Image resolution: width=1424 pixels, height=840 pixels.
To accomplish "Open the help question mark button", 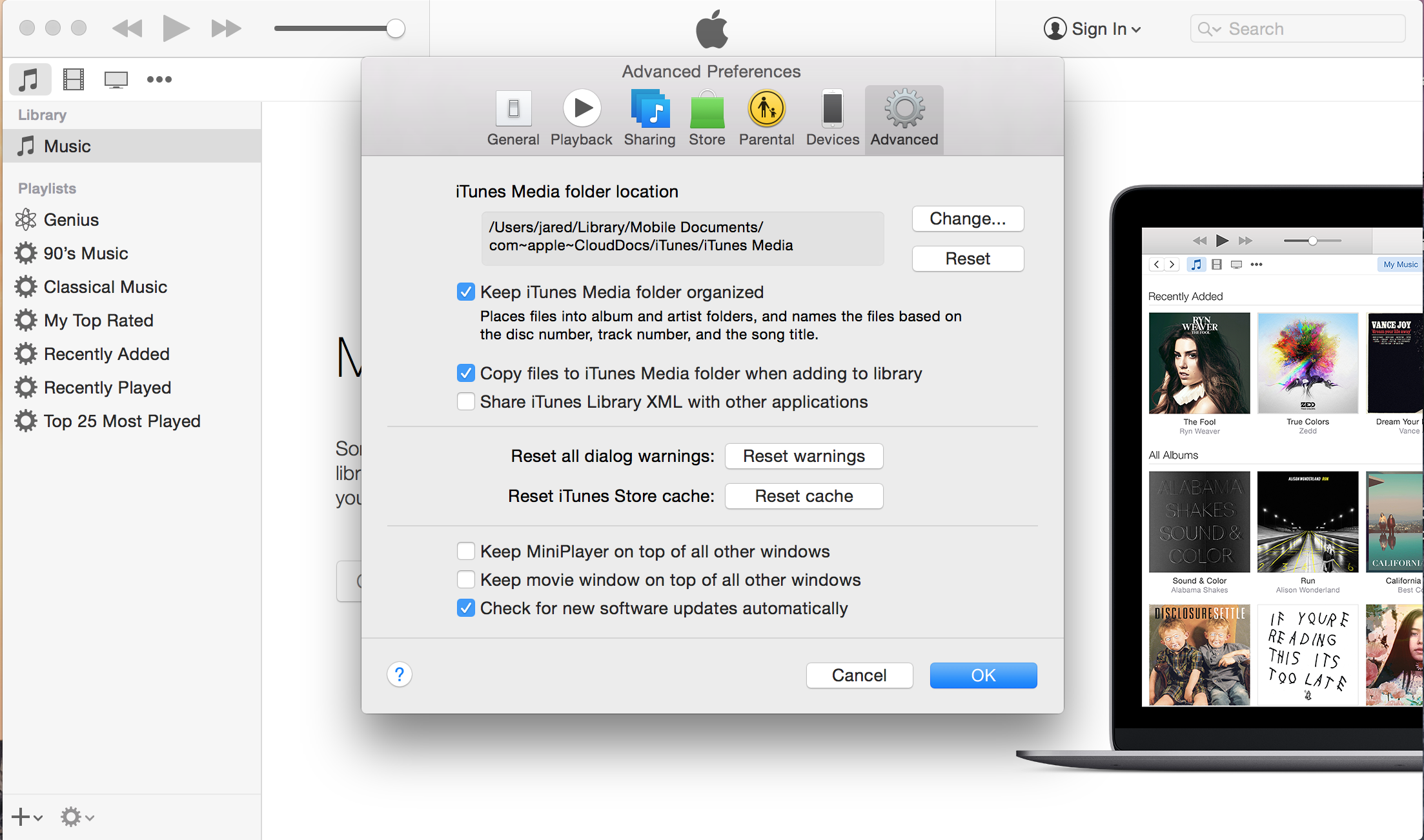I will tap(400, 675).
